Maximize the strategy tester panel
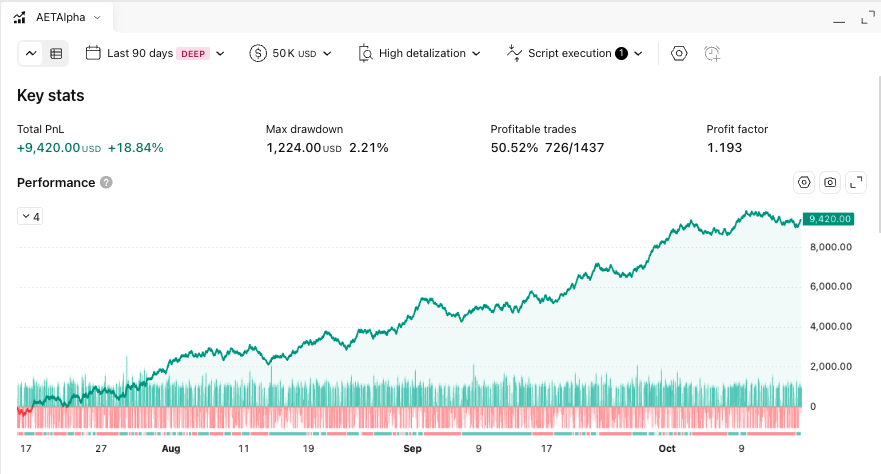Viewport: 881px width, 474px height. [x=868, y=18]
